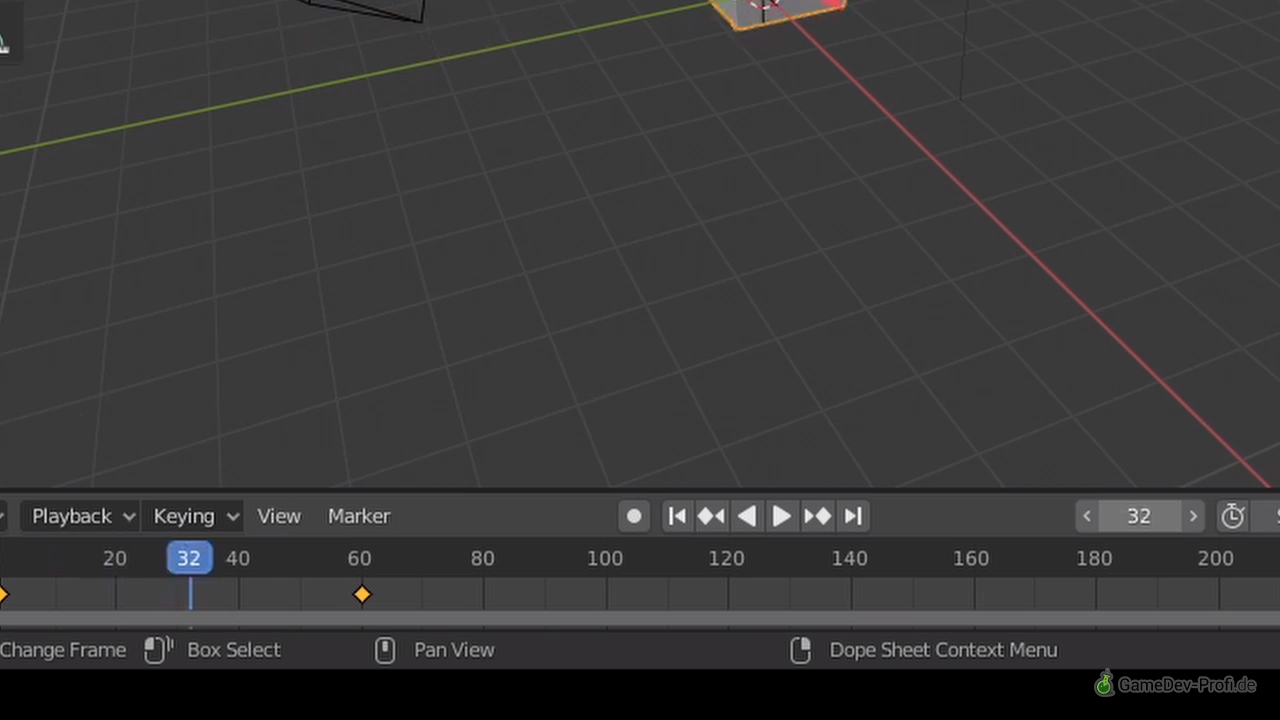
Task: Toggle the auto keying record button
Action: click(634, 516)
